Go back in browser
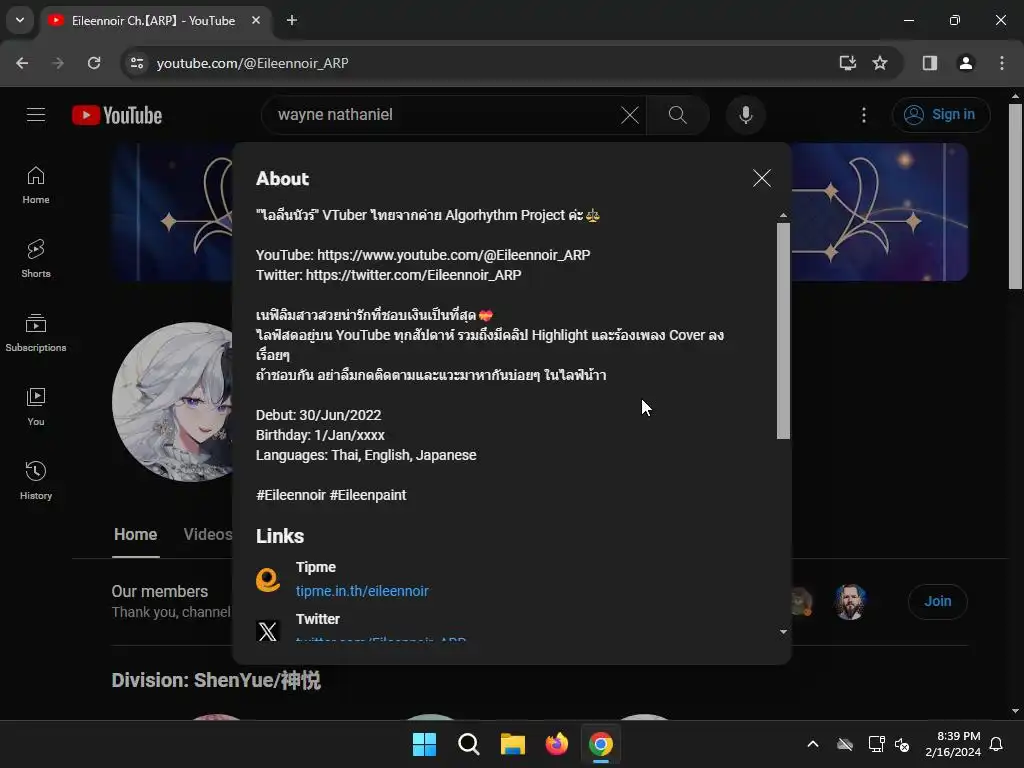 coord(22,63)
